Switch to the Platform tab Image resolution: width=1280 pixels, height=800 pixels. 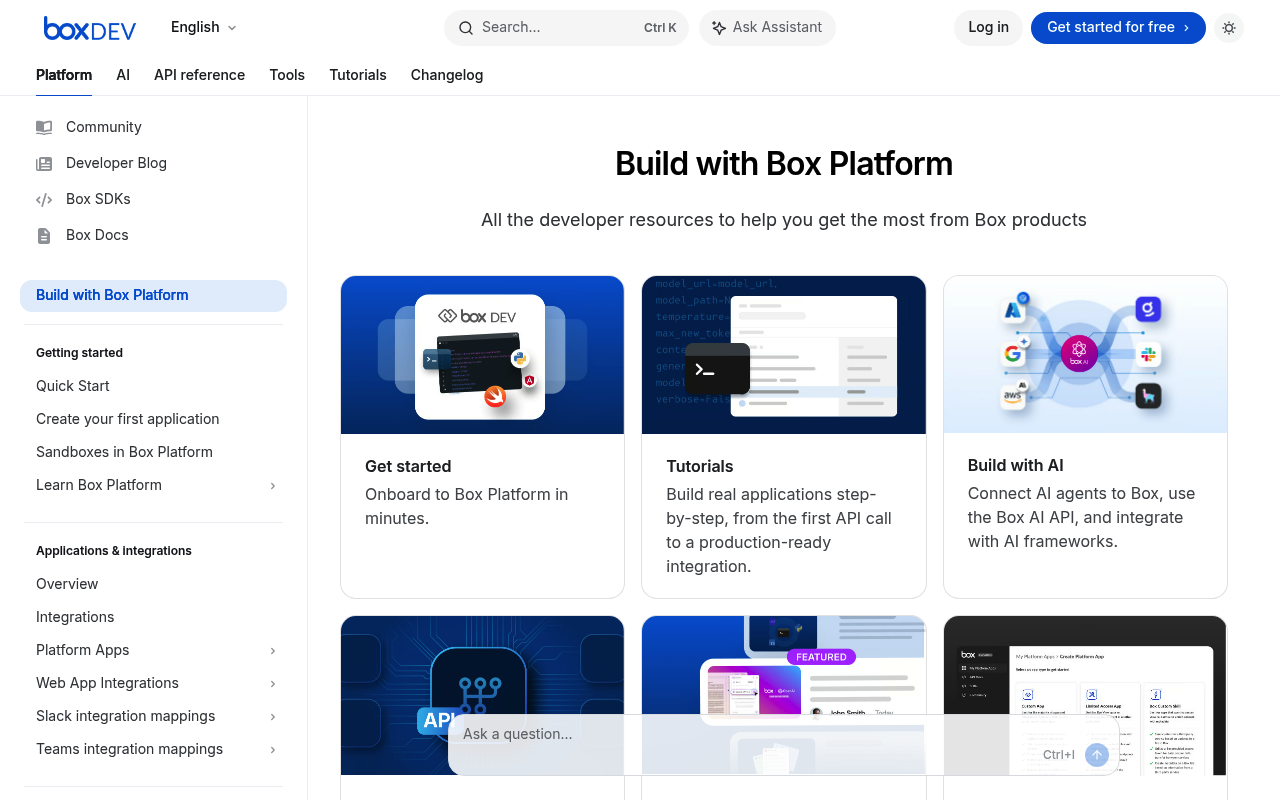click(x=64, y=75)
